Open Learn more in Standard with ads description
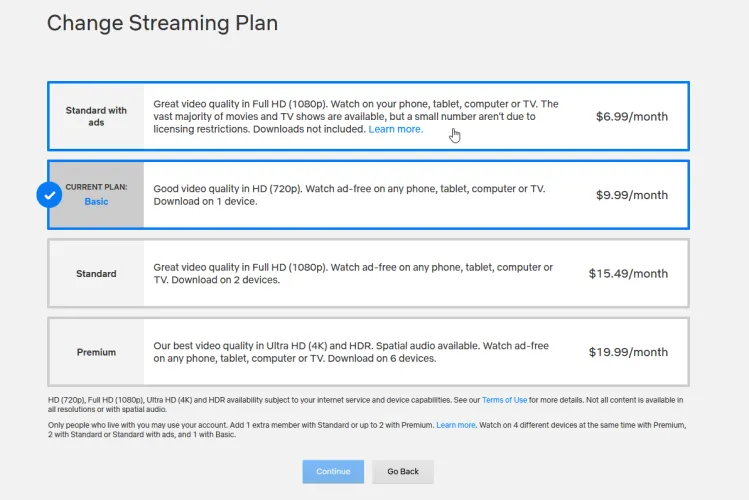This screenshot has height=500, width=749. (395, 129)
